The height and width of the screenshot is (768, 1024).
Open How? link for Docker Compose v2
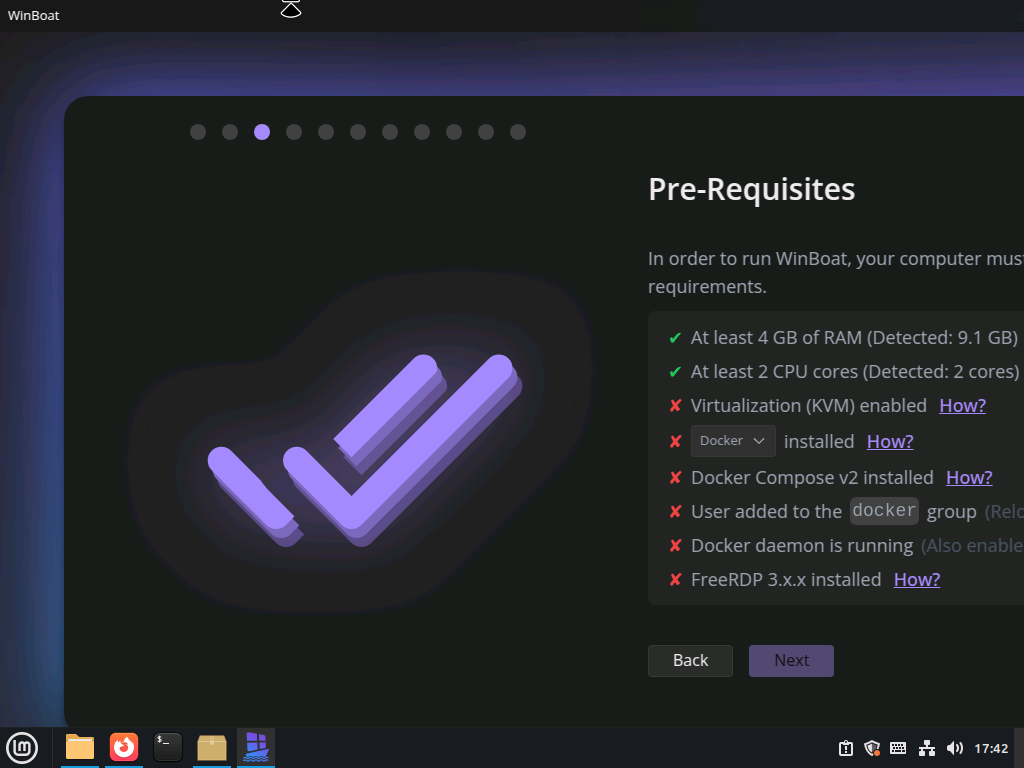(x=969, y=477)
